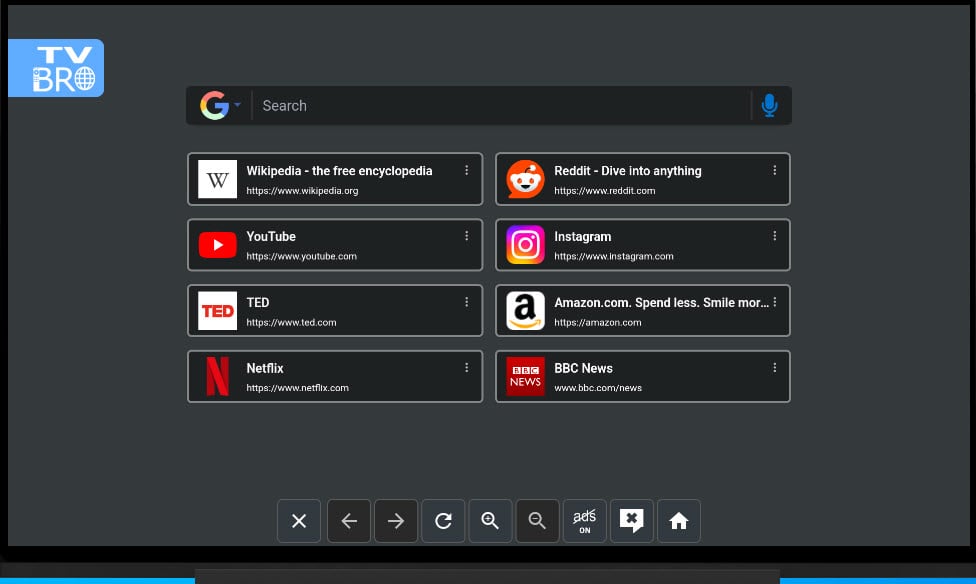Viewport: 976px width, 584px height.
Task: Click the https://www.instagram.com URL text
Action: click(x=614, y=257)
